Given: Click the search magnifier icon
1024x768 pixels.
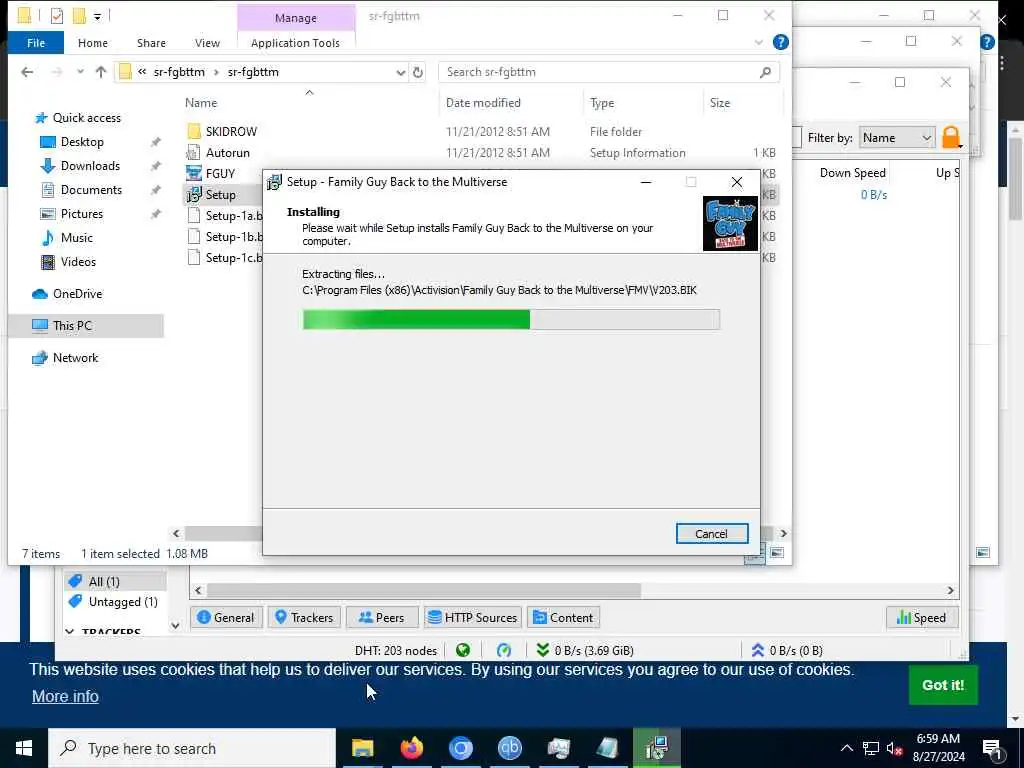Looking at the screenshot, I should pos(765,72).
